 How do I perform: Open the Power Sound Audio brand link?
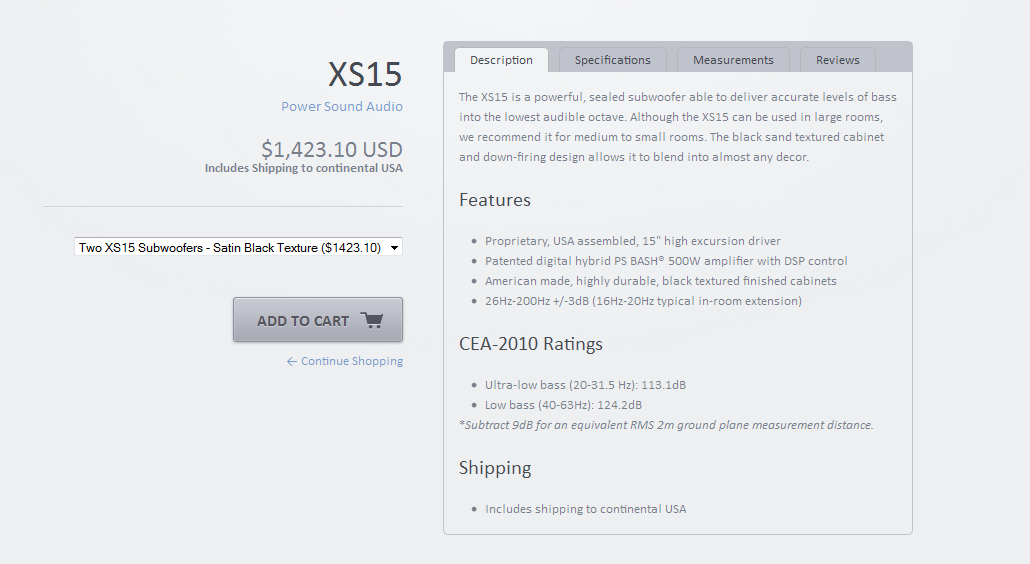click(x=342, y=106)
